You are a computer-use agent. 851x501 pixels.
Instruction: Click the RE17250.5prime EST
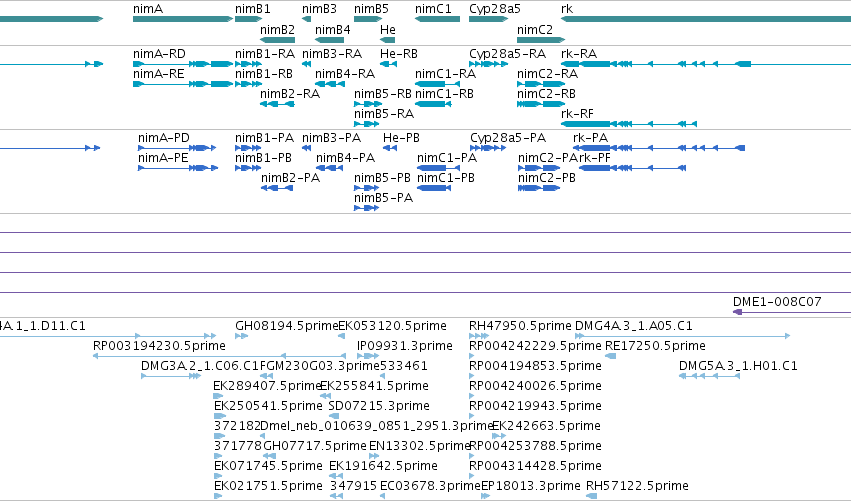[610, 356]
